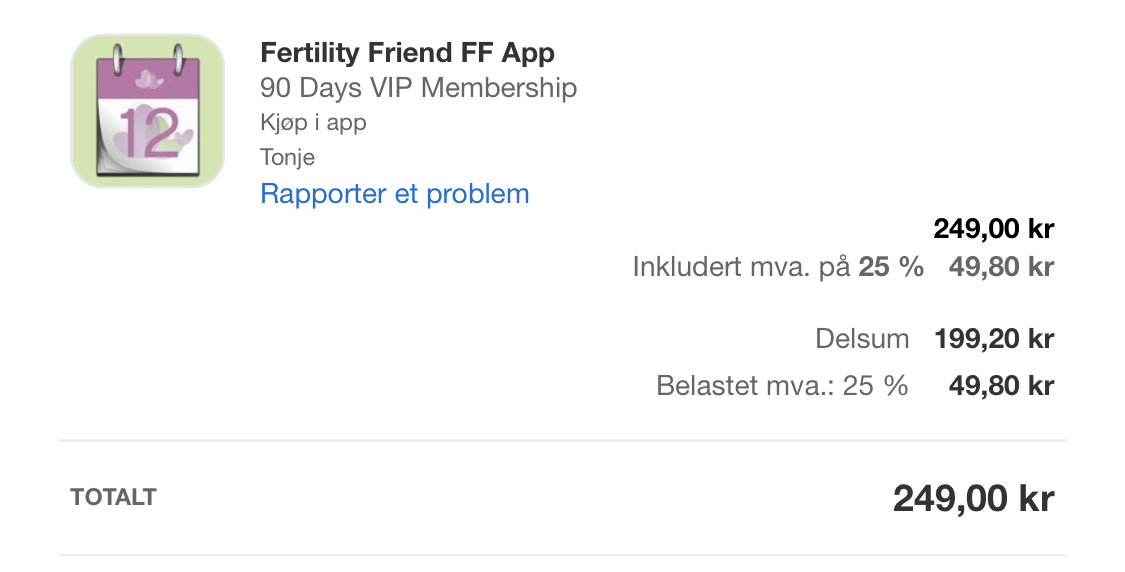The image size is (1125, 572).
Task: Click the "Inkludert mva. på 25 %" label
Action: [x=777, y=268]
